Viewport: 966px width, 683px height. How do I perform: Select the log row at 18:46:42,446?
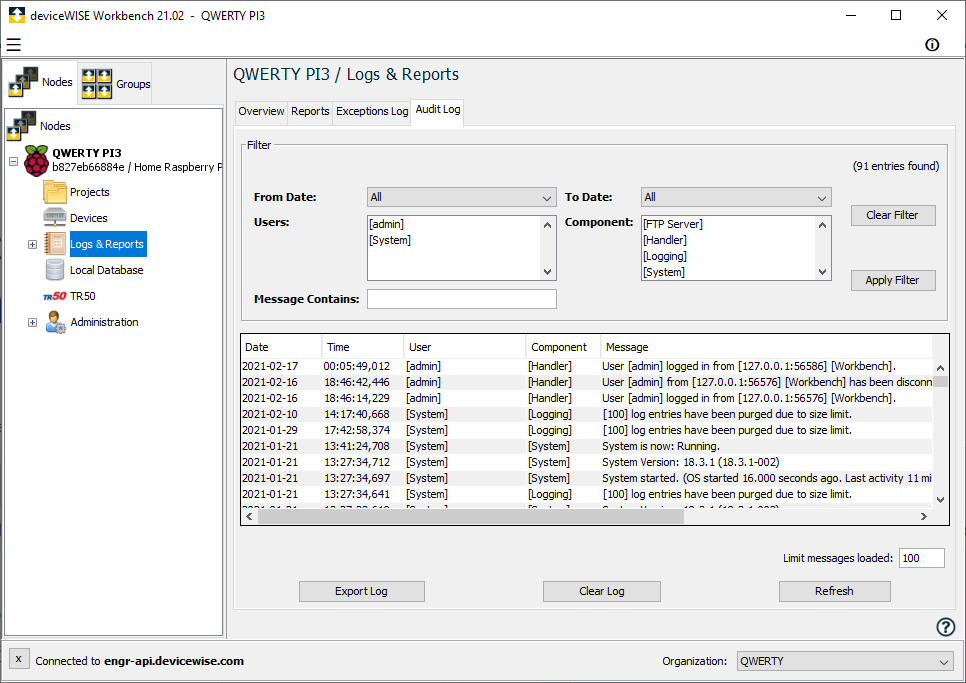click(x=586, y=382)
